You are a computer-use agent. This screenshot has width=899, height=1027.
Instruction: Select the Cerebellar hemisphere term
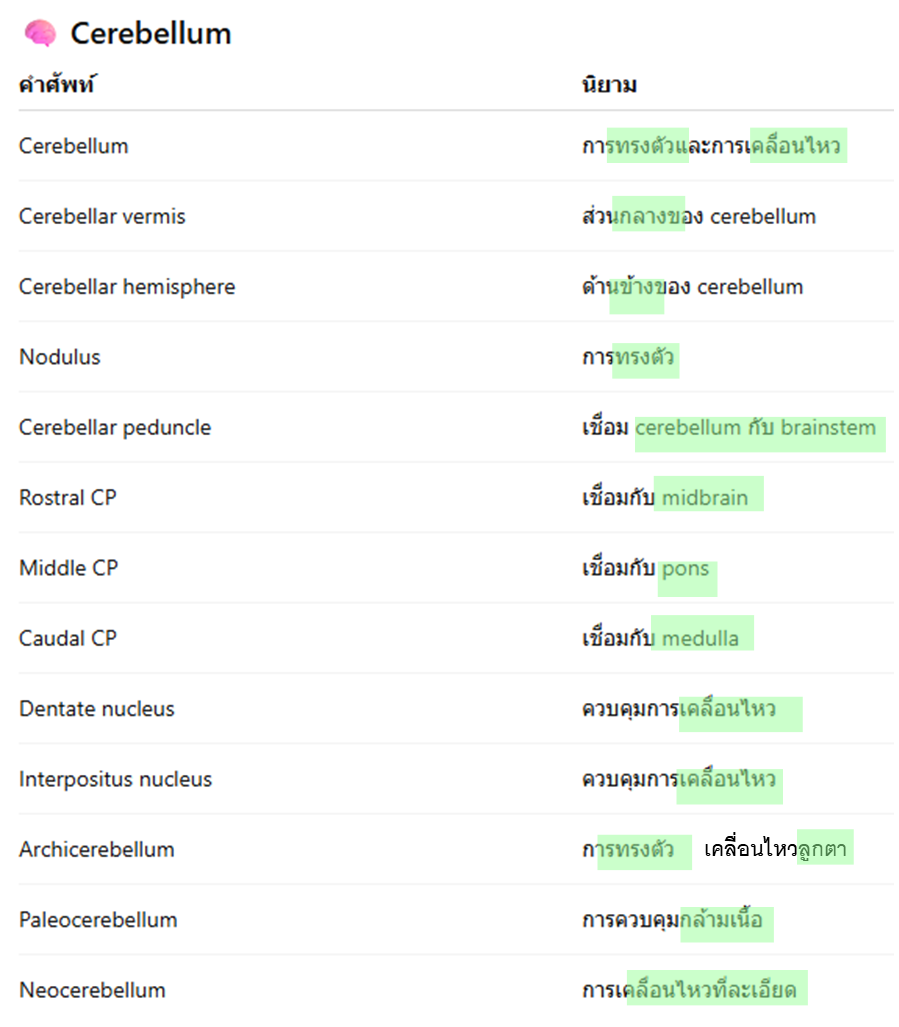pos(127,287)
